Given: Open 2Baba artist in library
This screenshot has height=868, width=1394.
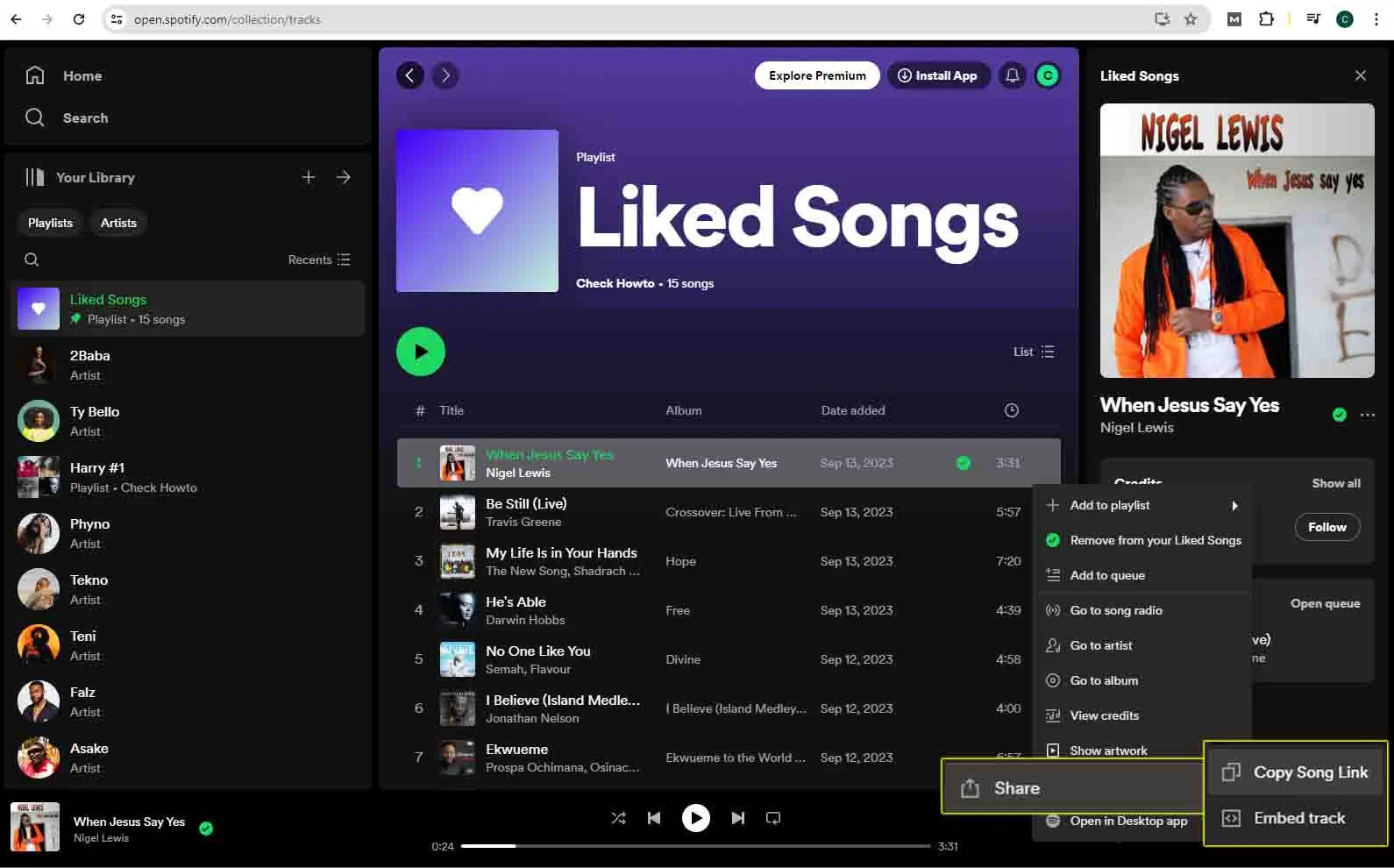Looking at the screenshot, I should 188,365.
